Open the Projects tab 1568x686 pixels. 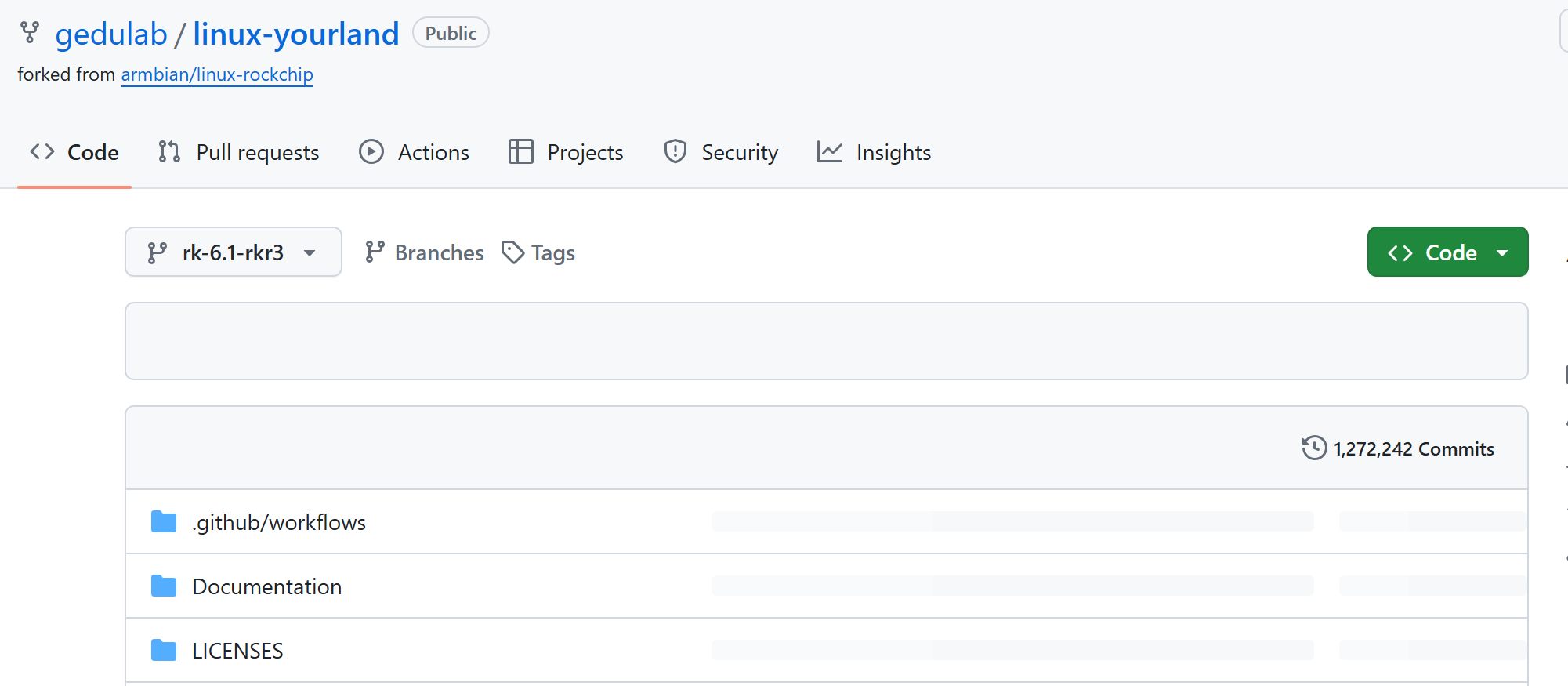tap(566, 152)
